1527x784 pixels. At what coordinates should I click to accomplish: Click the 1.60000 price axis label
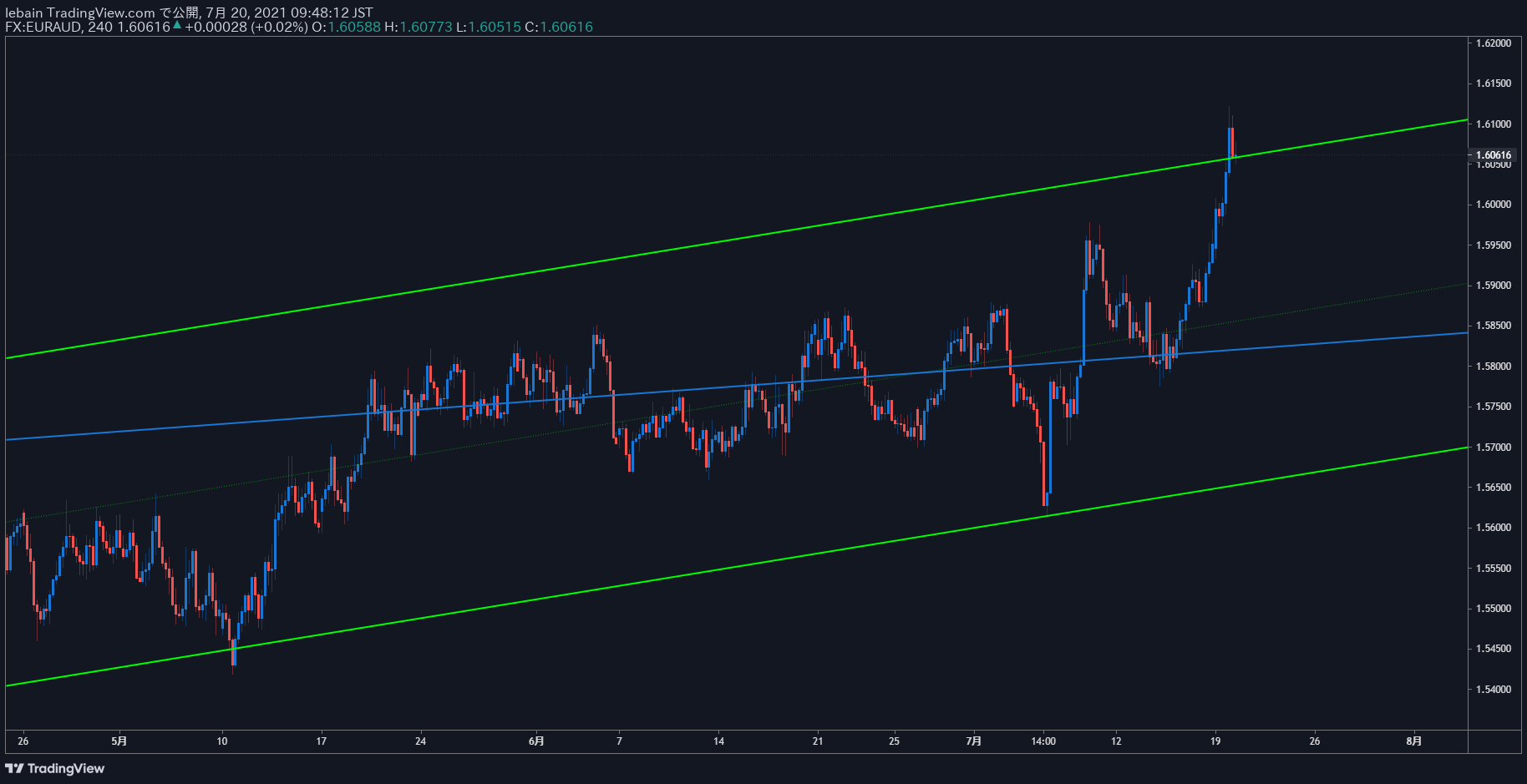(x=1494, y=205)
